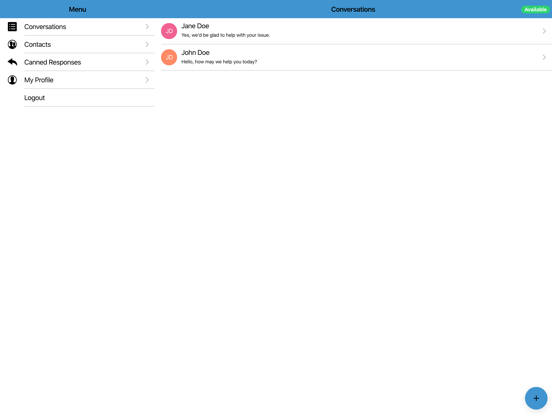Screen dimensions: 552x414
Task: Open Jane Doe conversation via chevron
Action: (x=544, y=31)
